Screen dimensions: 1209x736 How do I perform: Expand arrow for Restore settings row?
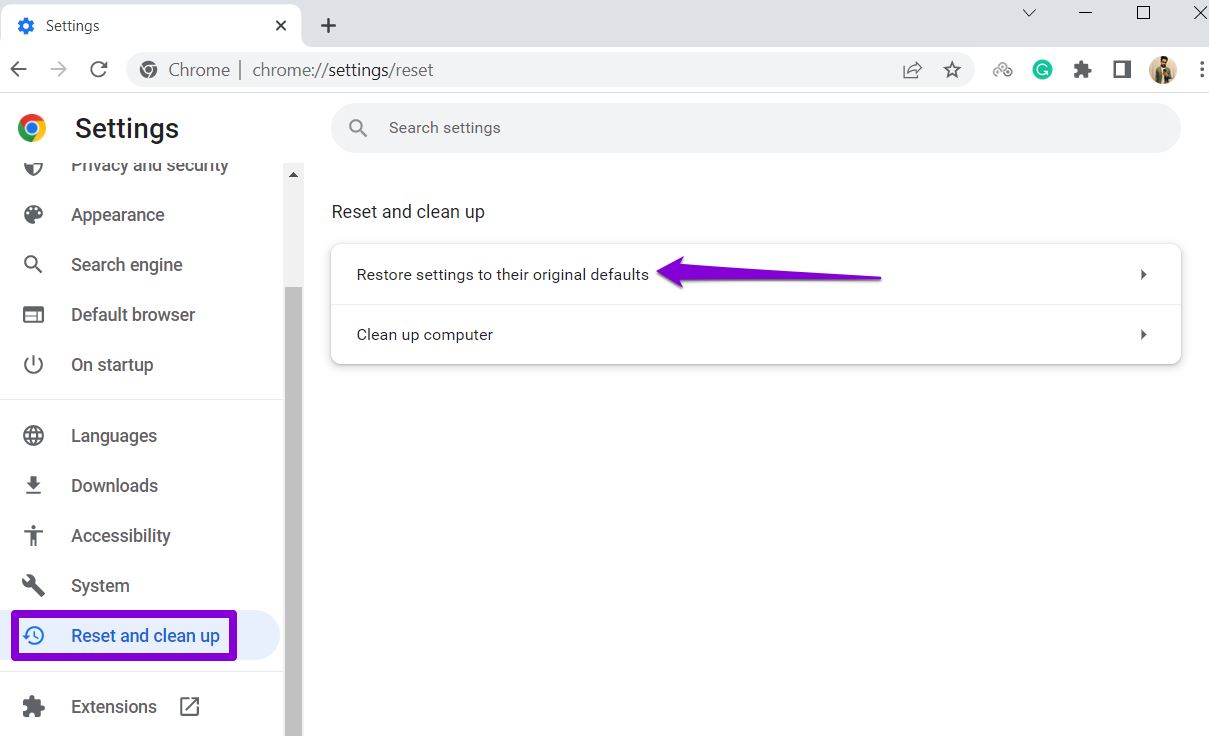tap(1144, 274)
